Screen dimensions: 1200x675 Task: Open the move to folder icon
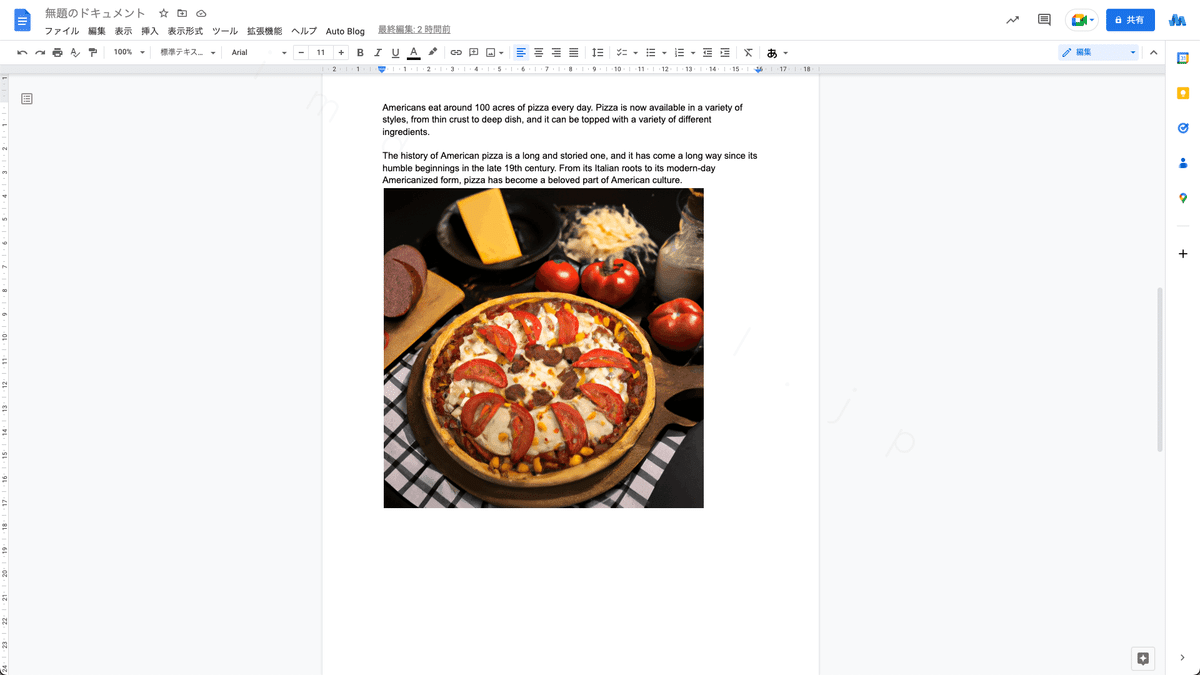point(182,14)
